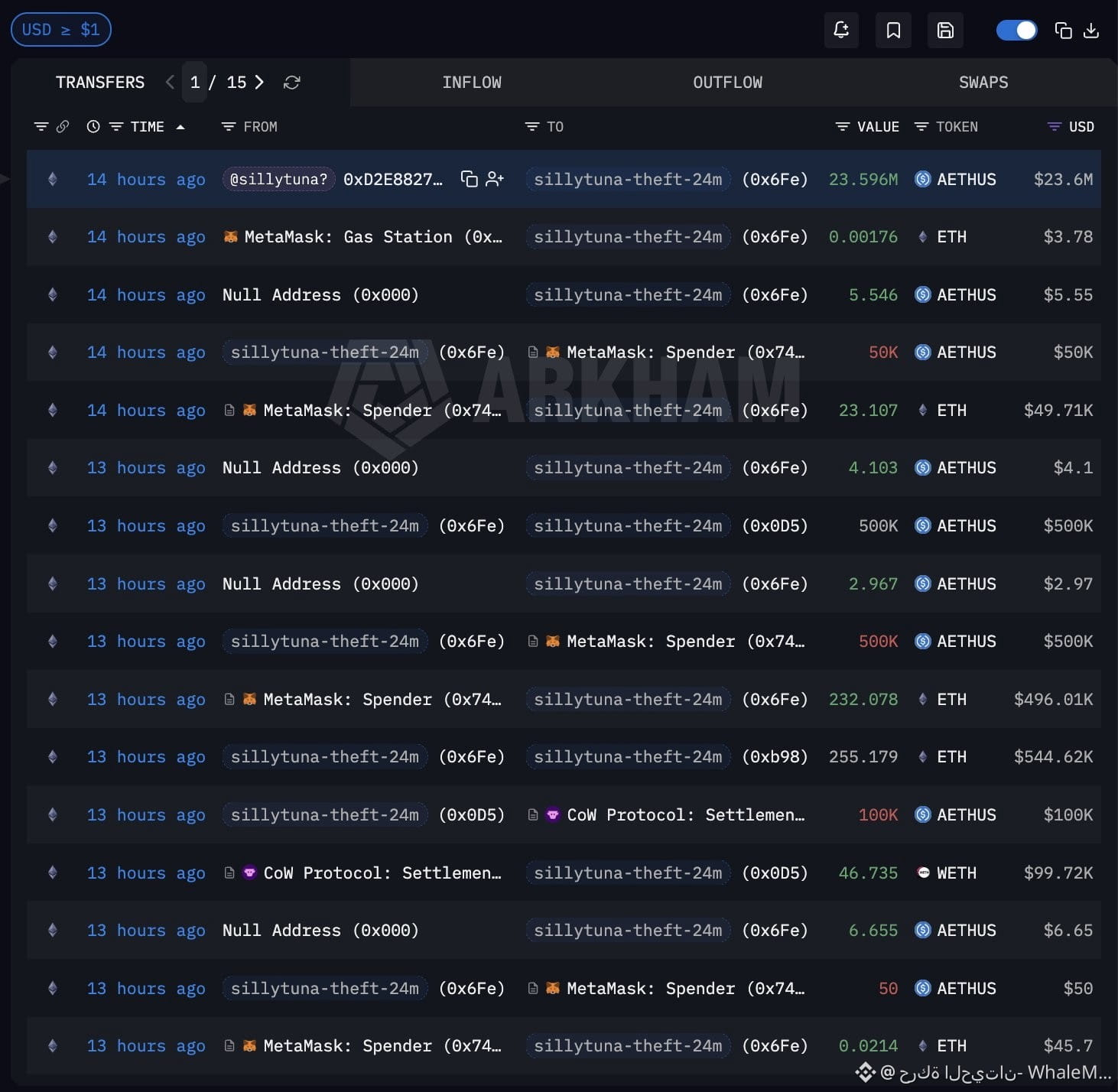Click contract icon in $50K row
This screenshot has width=1118, height=1092.
coord(533,353)
